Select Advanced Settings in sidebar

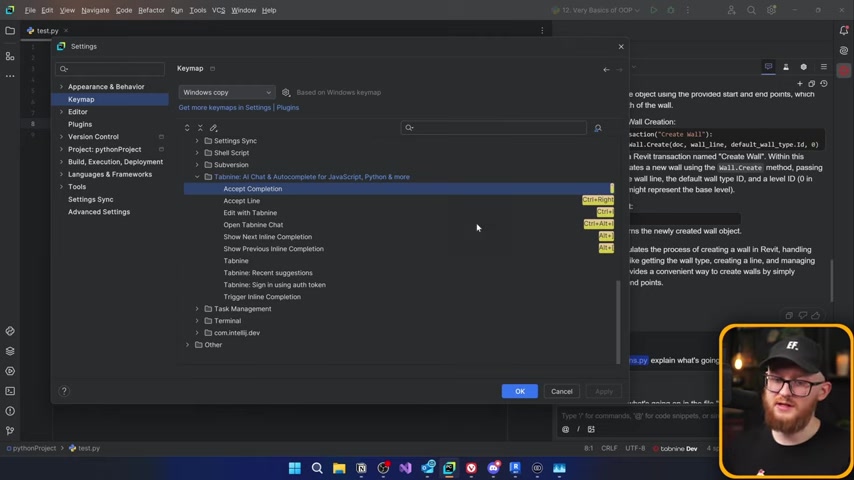pyautogui.click(x=99, y=212)
